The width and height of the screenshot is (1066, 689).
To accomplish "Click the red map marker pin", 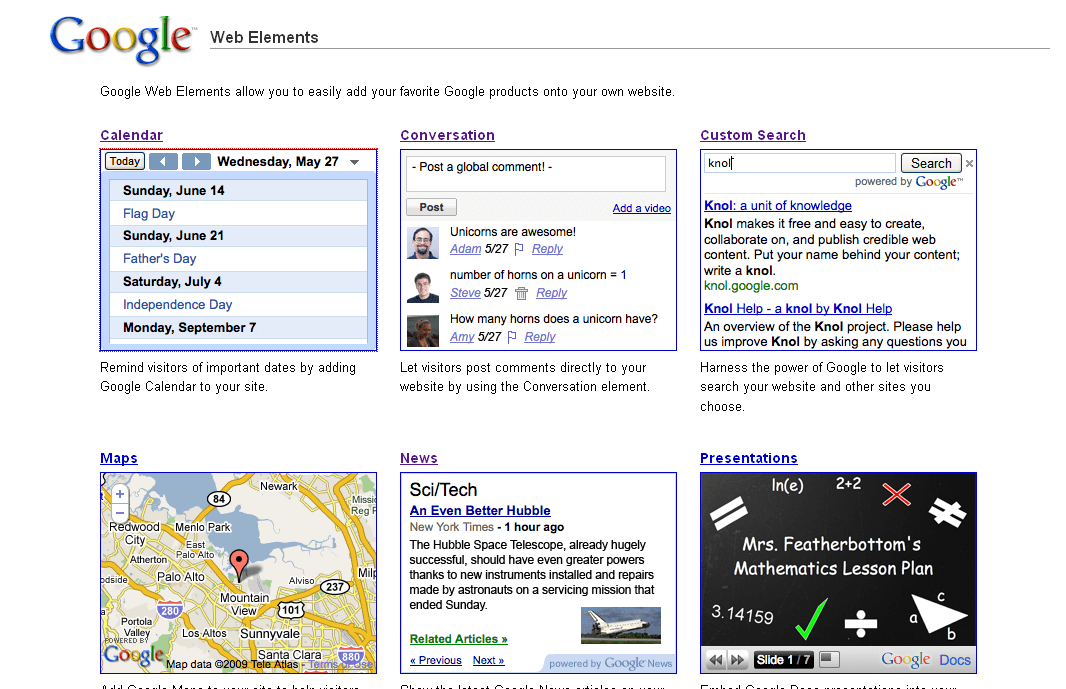I will tap(239, 564).
